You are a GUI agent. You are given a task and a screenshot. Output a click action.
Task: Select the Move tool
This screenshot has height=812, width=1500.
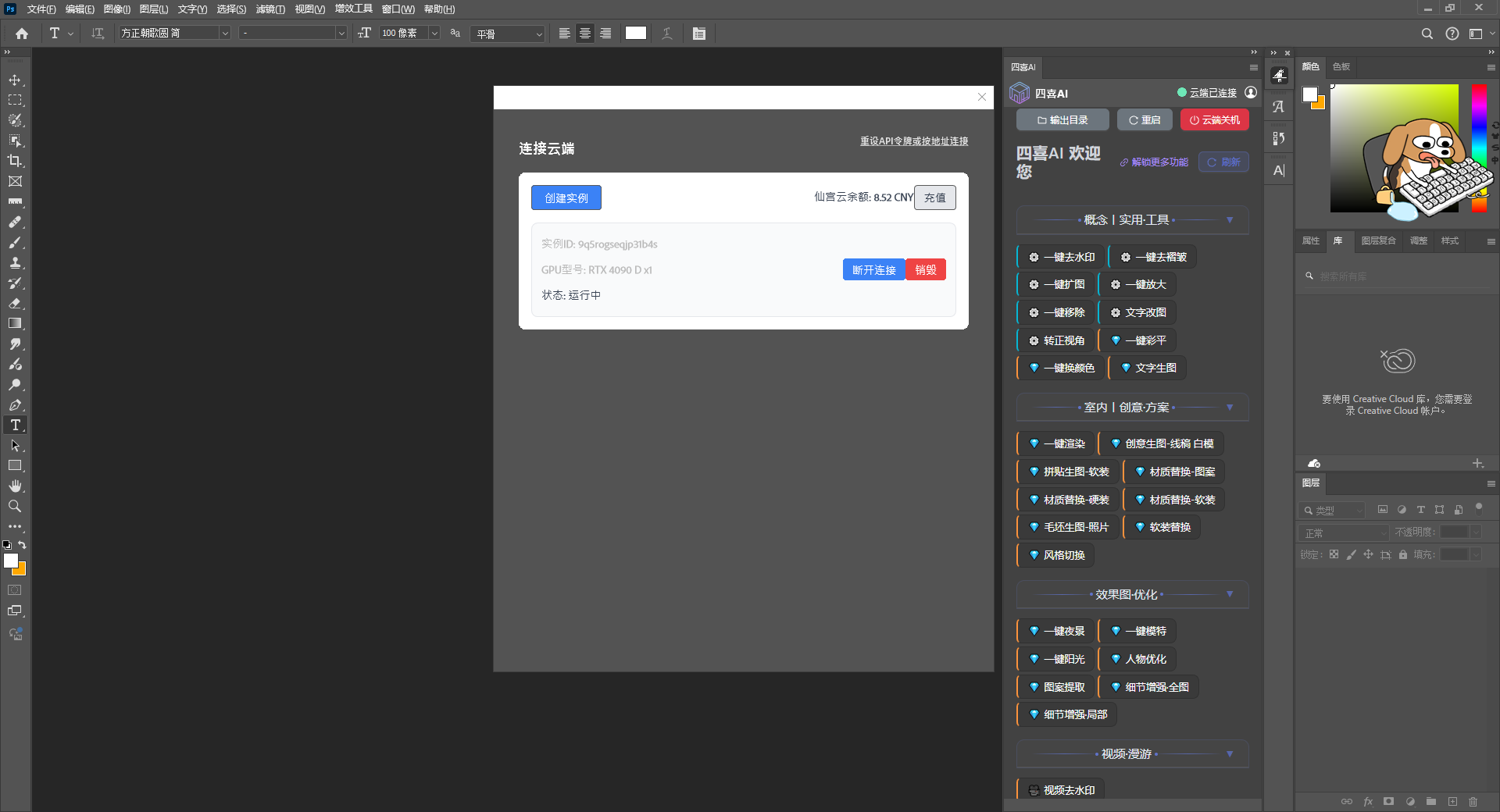pos(15,80)
